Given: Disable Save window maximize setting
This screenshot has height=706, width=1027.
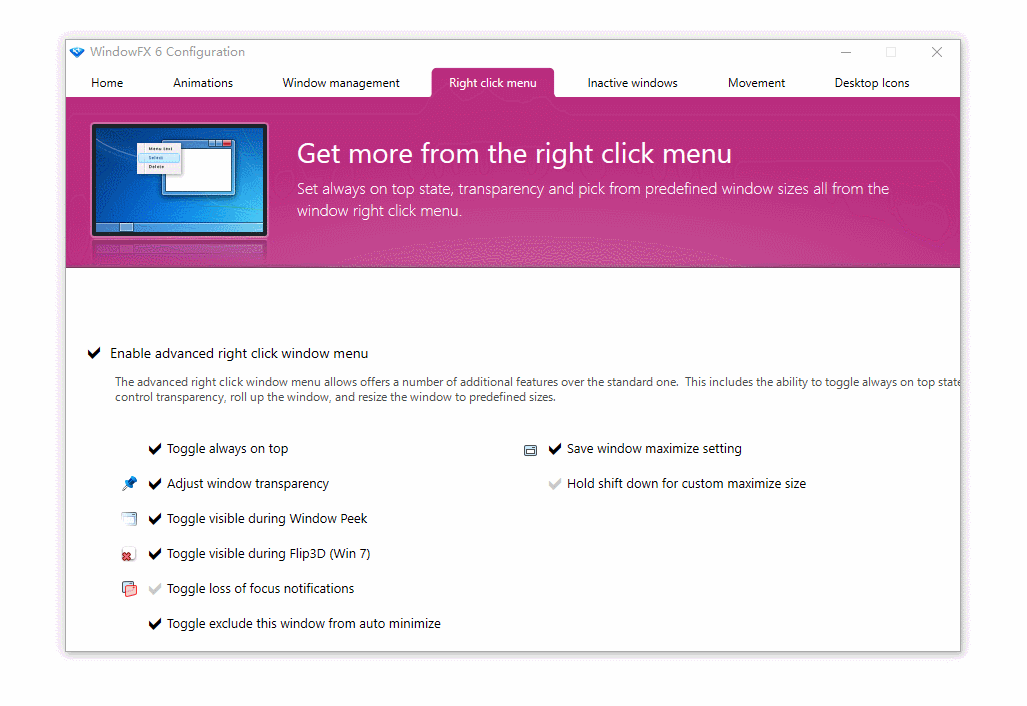Looking at the screenshot, I should tap(555, 449).
